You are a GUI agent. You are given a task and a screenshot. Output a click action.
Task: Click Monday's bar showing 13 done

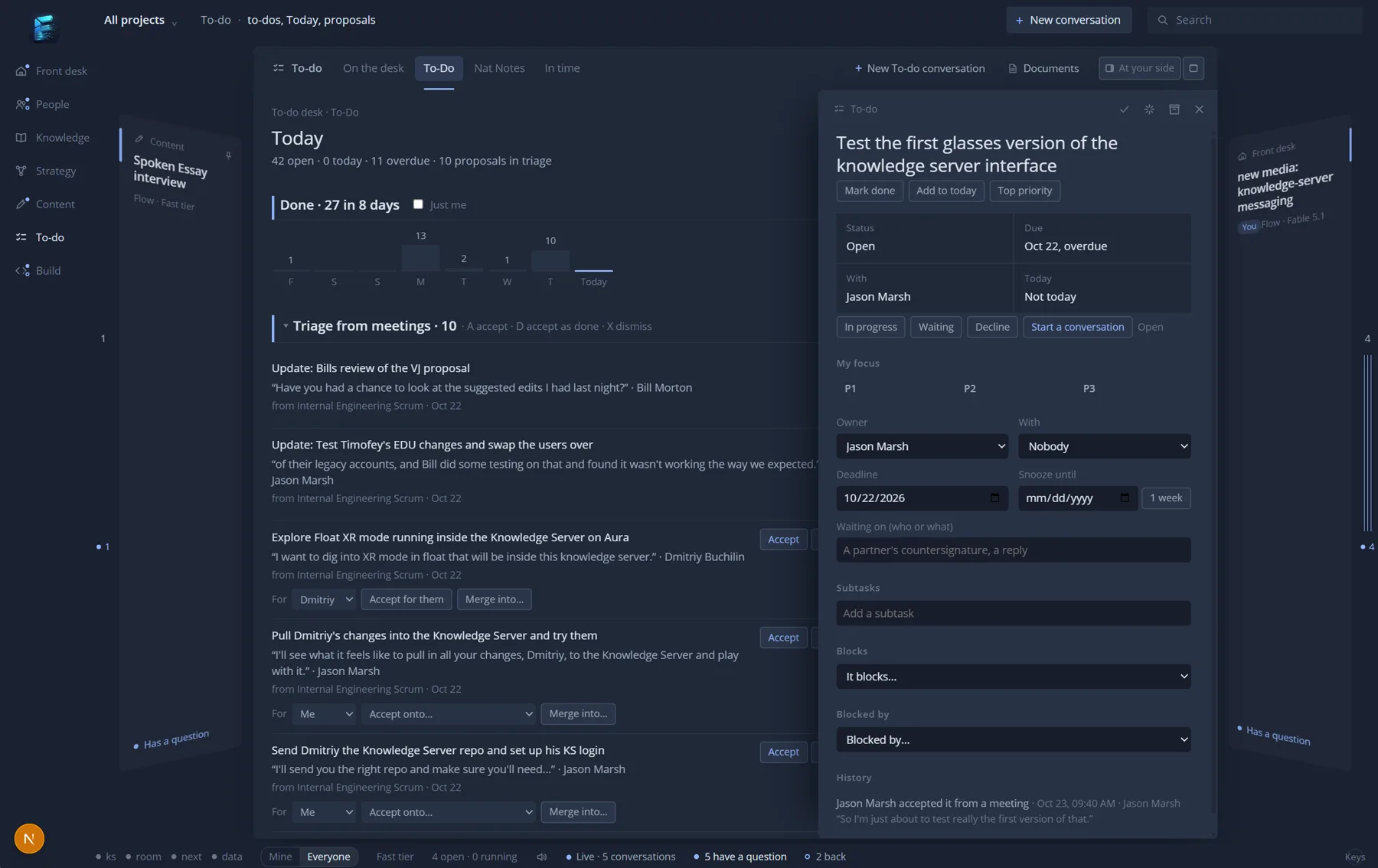point(420,258)
